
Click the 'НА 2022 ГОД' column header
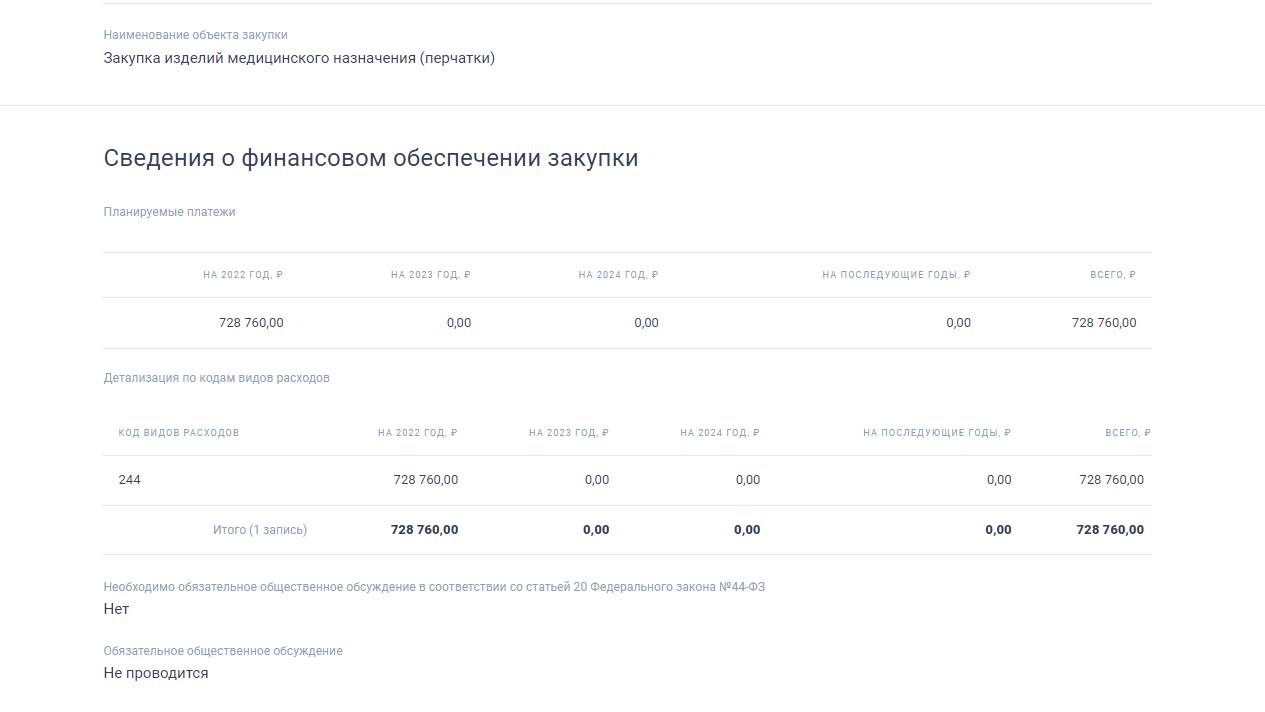pos(241,273)
